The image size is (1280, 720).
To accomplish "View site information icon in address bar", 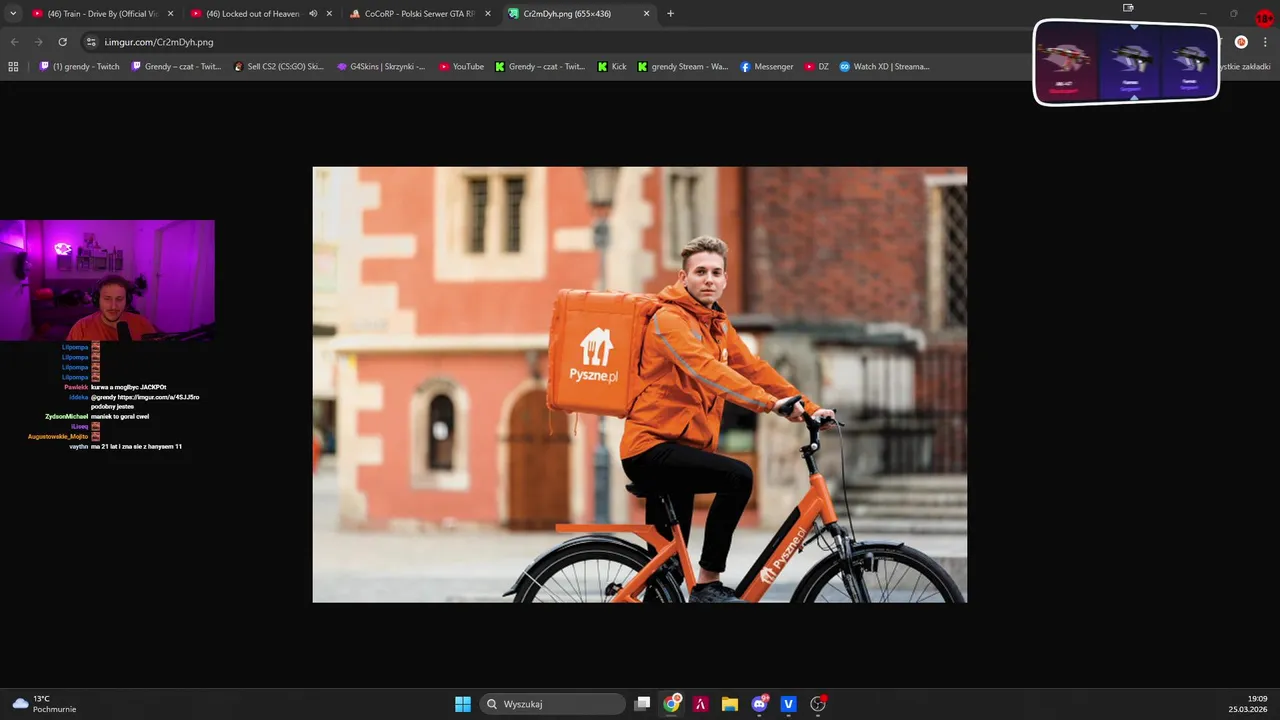I will [x=91, y=42].
